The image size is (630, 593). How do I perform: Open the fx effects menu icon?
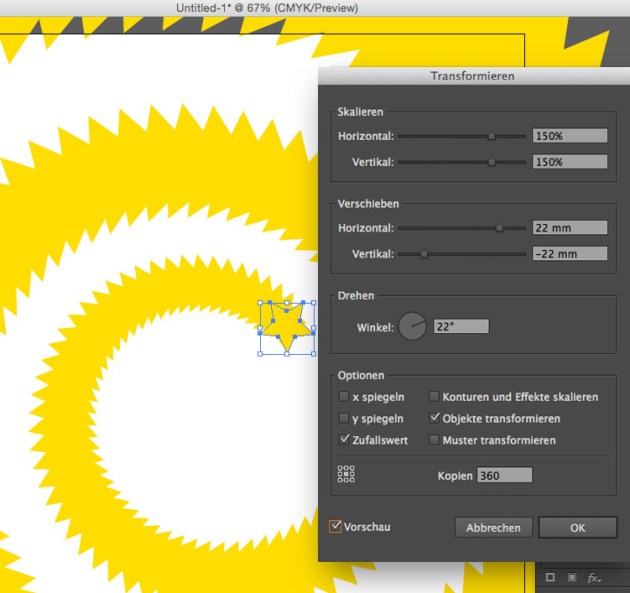pos(594,578)
